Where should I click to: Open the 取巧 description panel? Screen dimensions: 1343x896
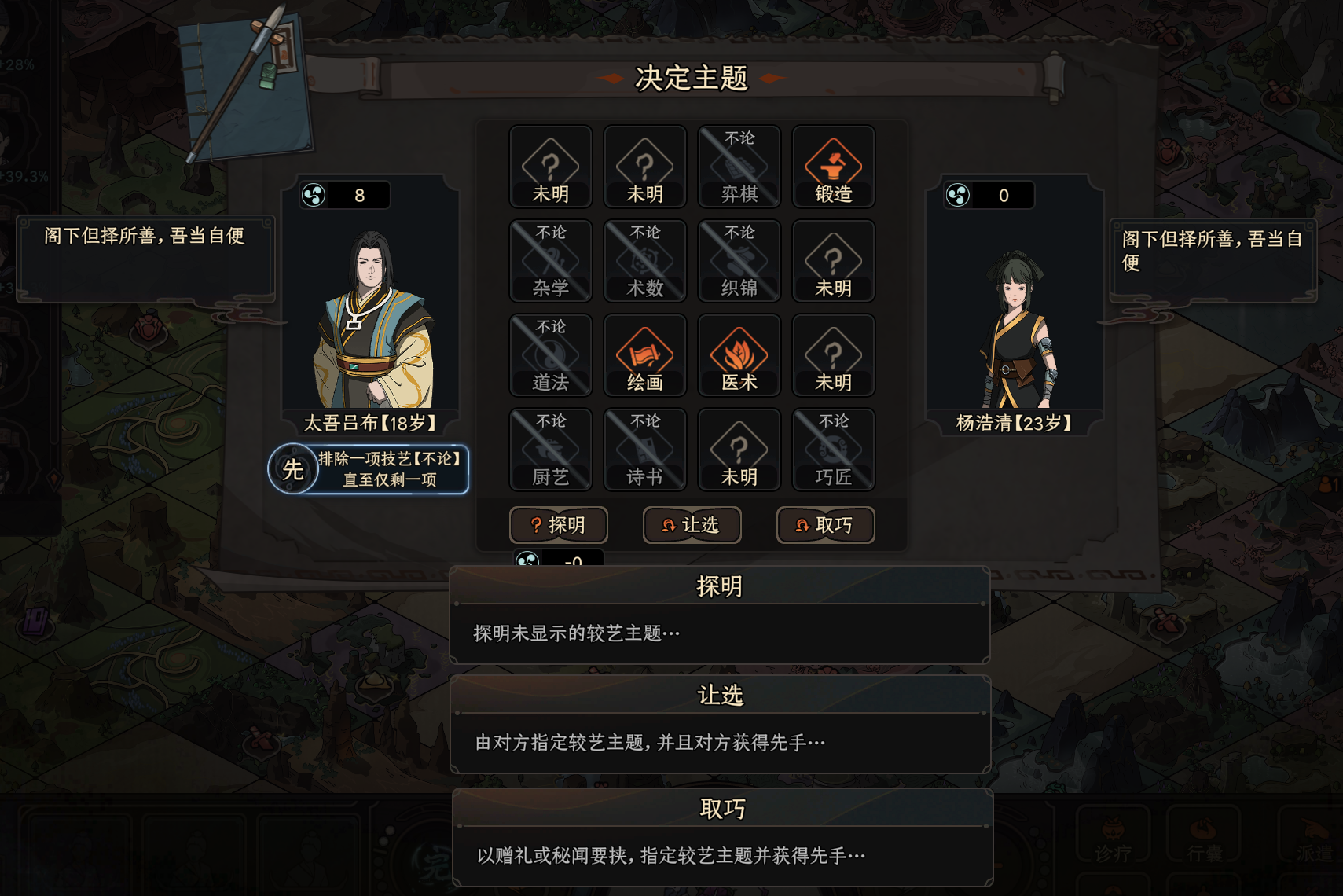pos(722,838)
